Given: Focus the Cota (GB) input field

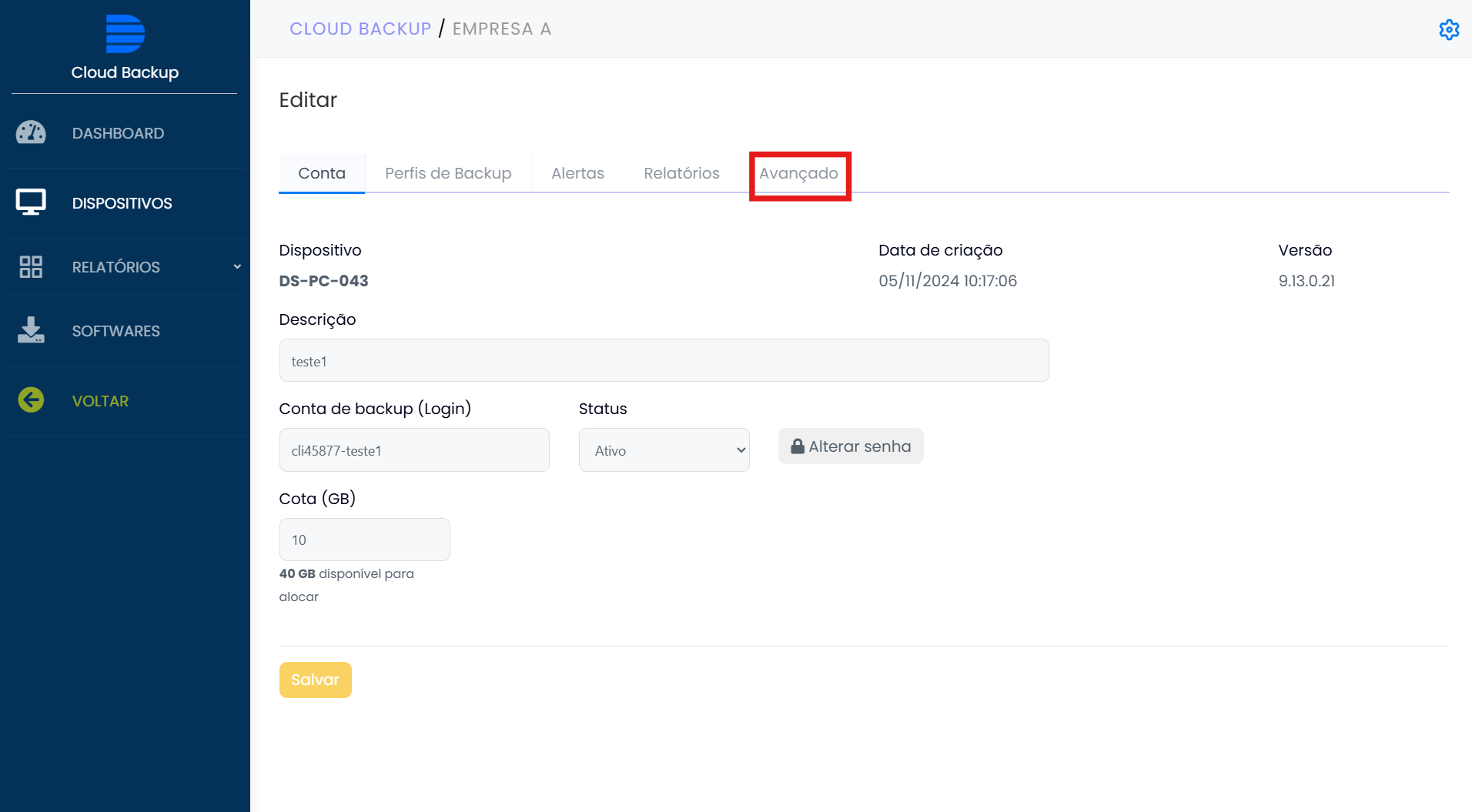Looking at the screenshot, I should point(364,540).
